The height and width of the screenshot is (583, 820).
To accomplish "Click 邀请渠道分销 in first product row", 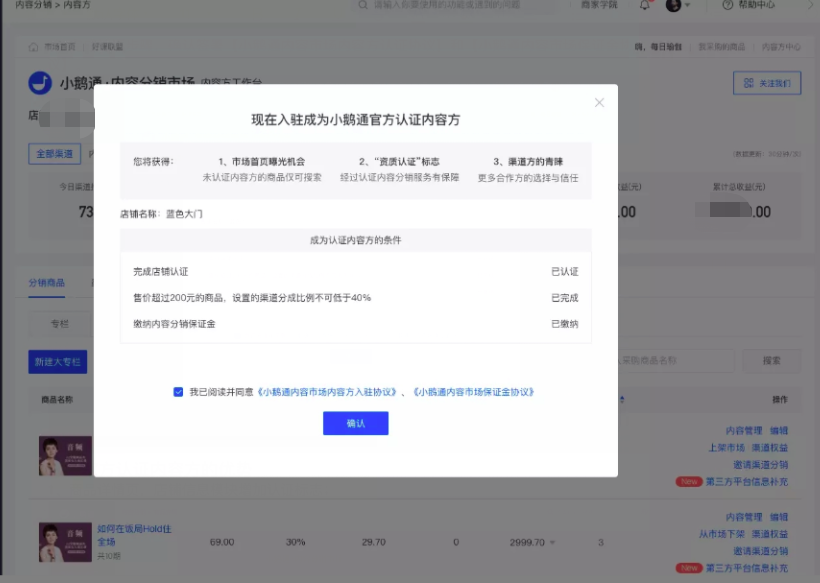I will (x=760, y=465).
